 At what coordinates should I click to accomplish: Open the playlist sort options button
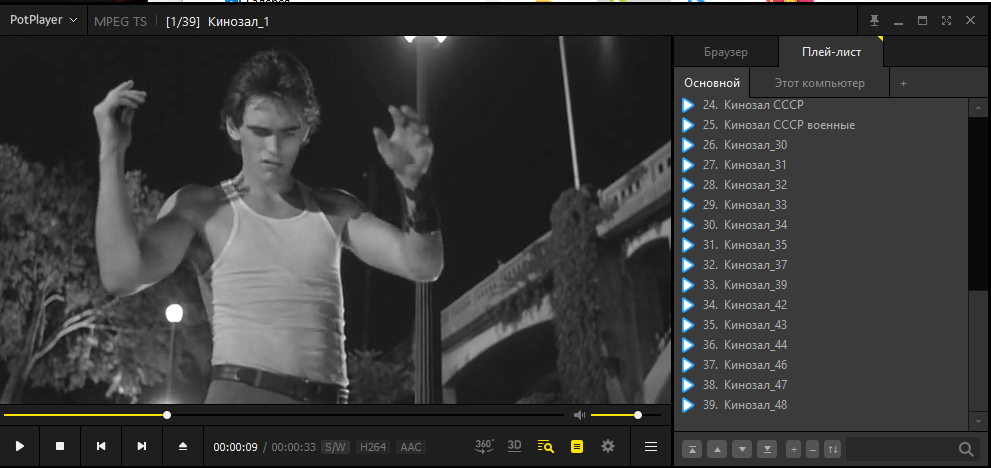(834, 450)
